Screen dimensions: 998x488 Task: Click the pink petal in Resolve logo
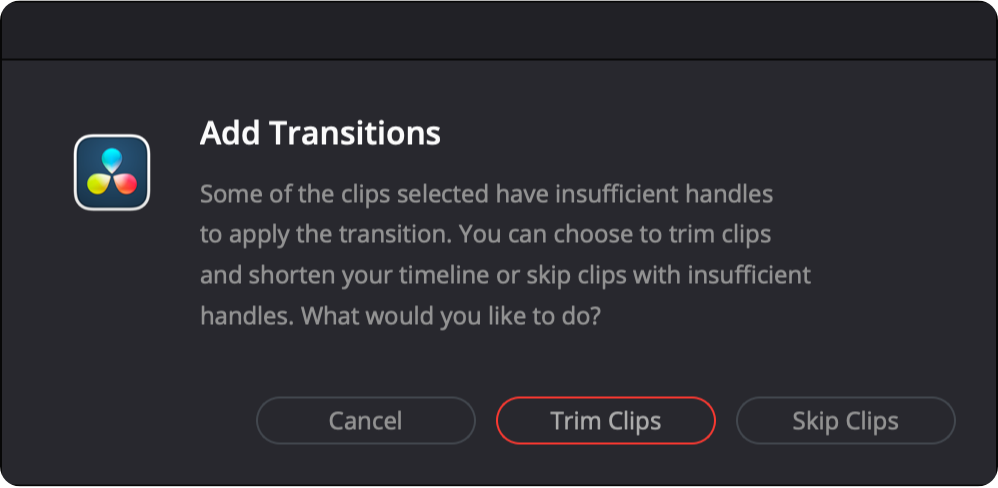coord(125,182)
